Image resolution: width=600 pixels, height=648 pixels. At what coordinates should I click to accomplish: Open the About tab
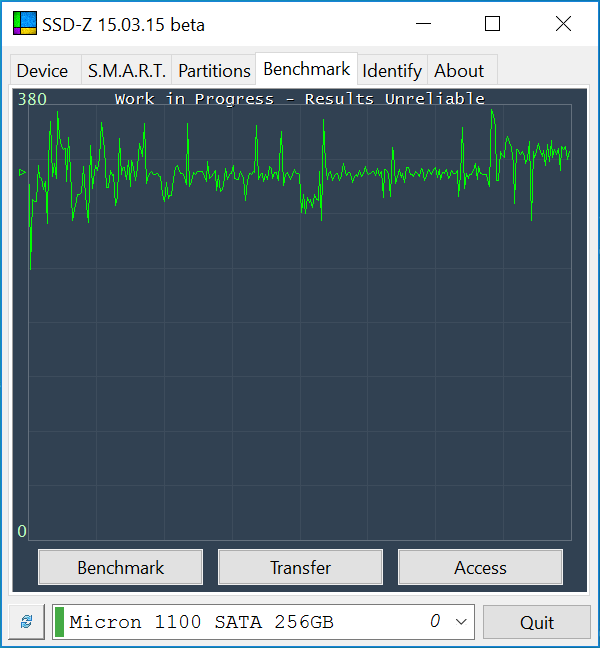click(x=462, y=70)
